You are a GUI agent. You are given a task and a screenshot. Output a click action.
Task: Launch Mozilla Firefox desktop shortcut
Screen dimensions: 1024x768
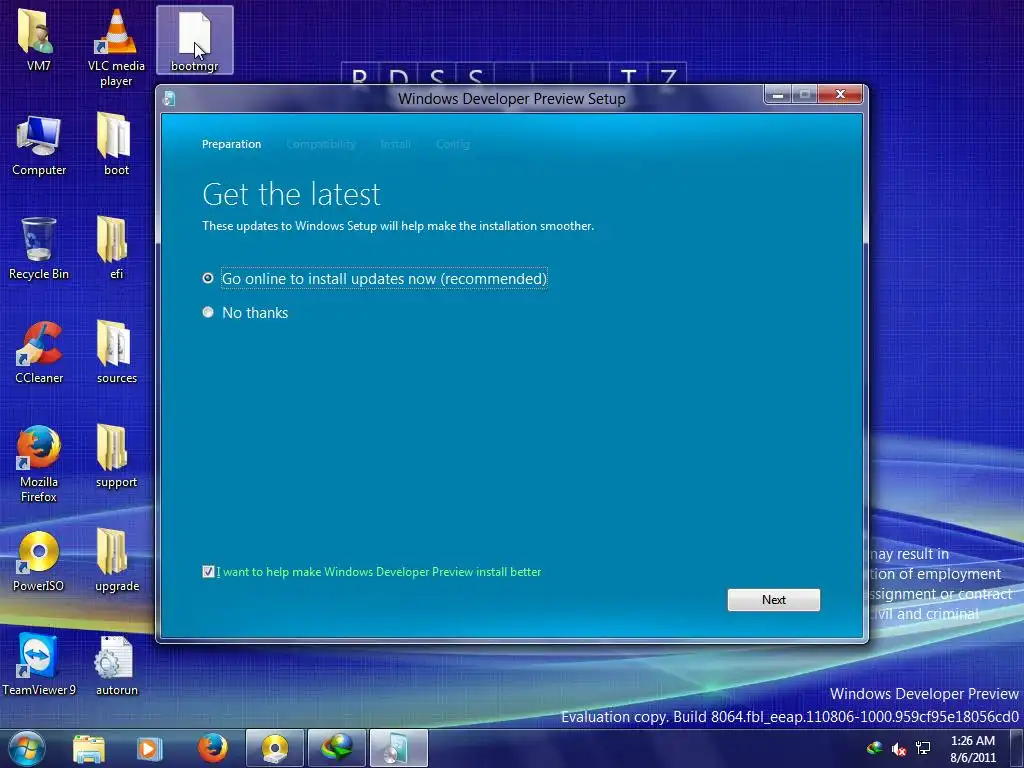pyautogui.click(x=39, y=464)
